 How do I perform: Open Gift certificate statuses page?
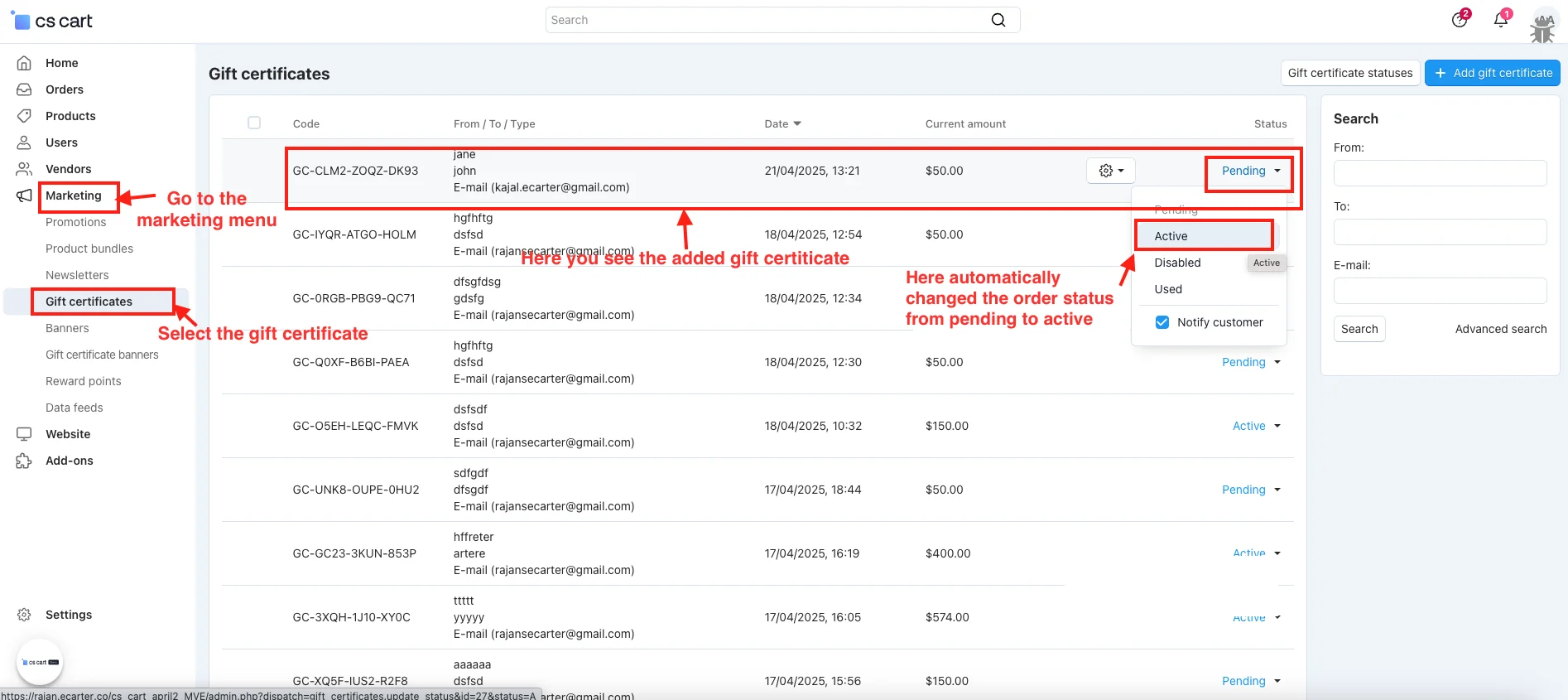[1349, 73]
